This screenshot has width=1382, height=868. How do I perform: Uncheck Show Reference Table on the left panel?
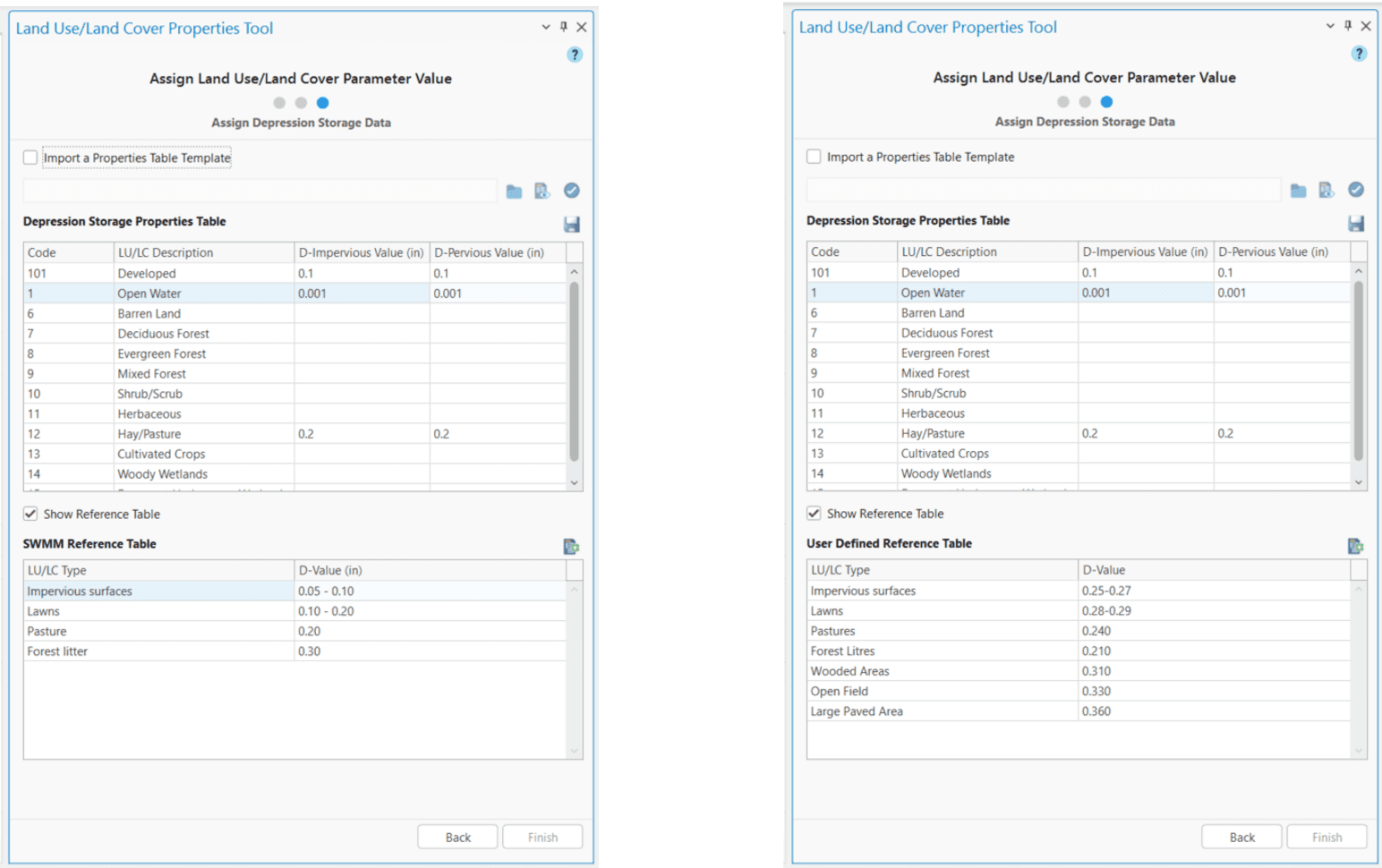coord(30,514)
